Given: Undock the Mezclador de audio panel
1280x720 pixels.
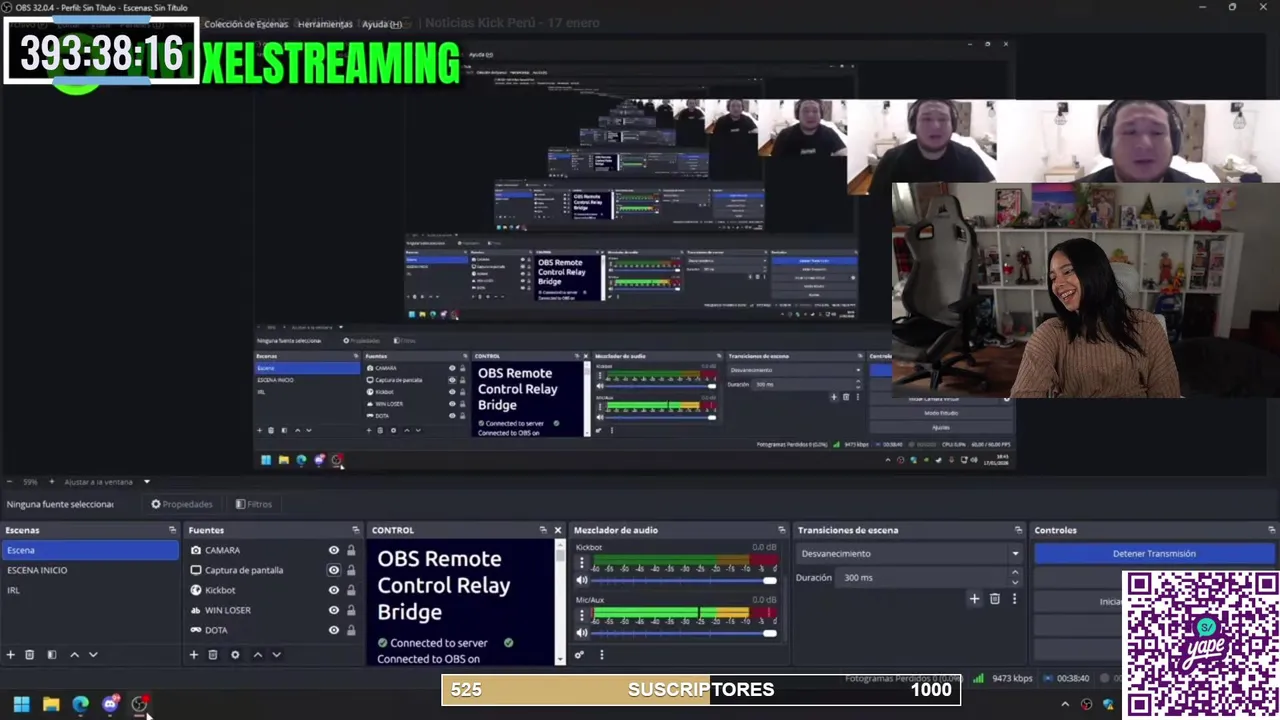Looking at the screenshot, I should pos(781,530).
